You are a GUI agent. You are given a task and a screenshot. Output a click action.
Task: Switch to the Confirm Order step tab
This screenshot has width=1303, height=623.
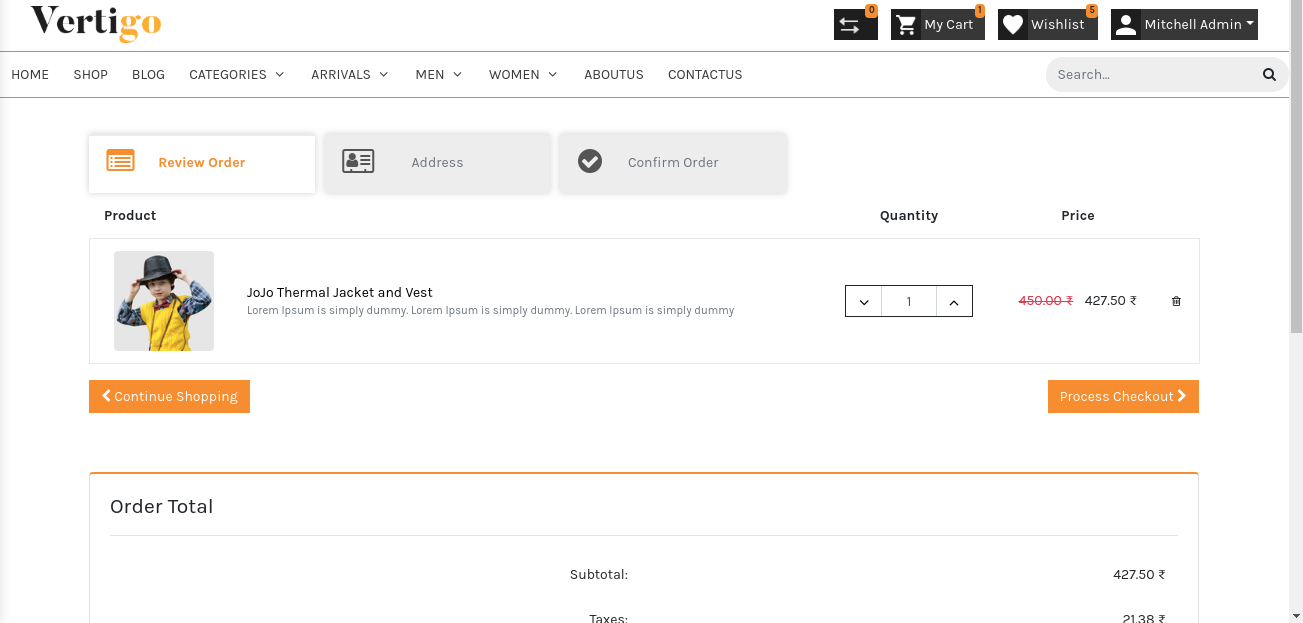(673, 162)
